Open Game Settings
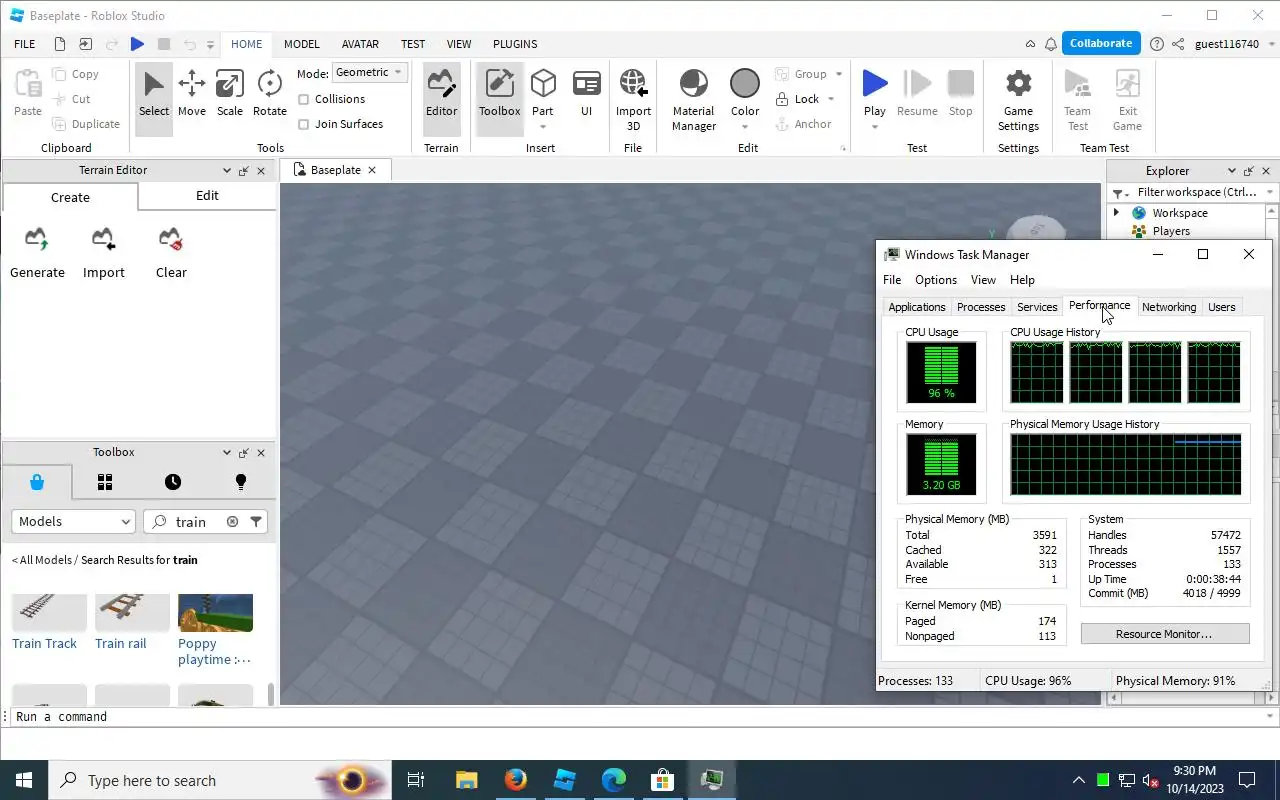The width and height of the screenshot is (1280, 800). click(x=1018, y=100)
